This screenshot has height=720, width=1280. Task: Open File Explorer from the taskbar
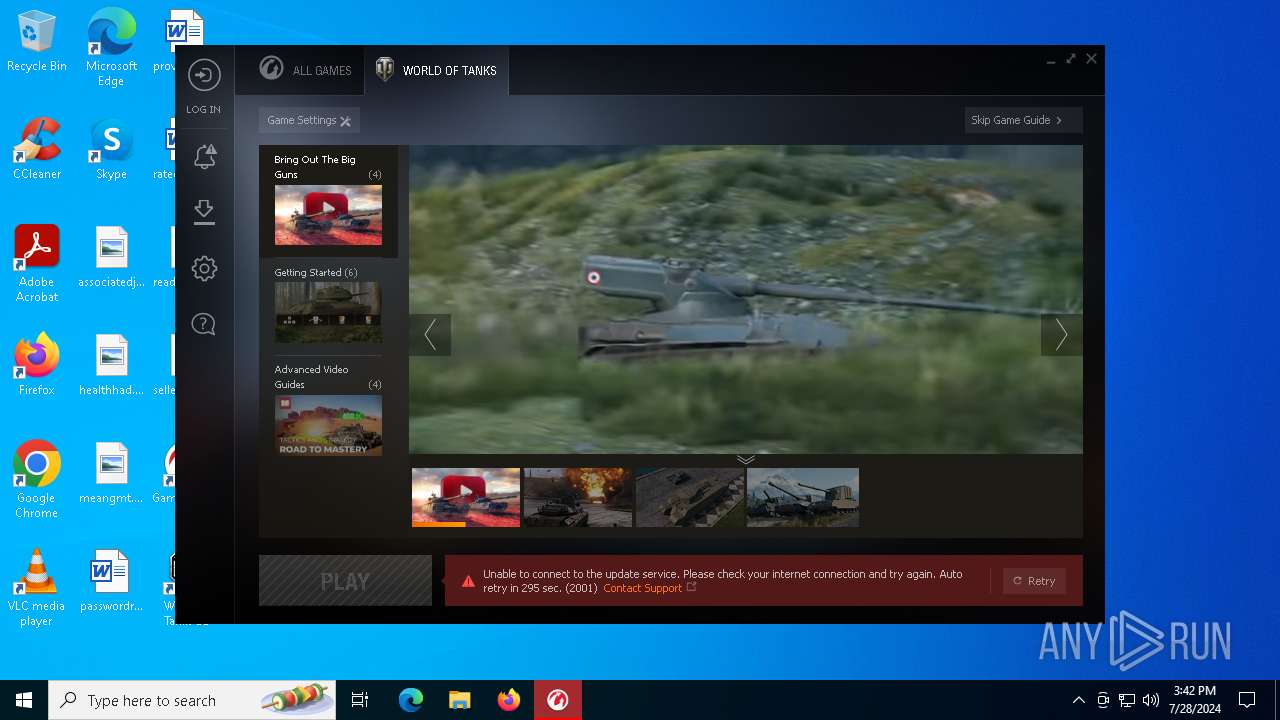[460, 700]
